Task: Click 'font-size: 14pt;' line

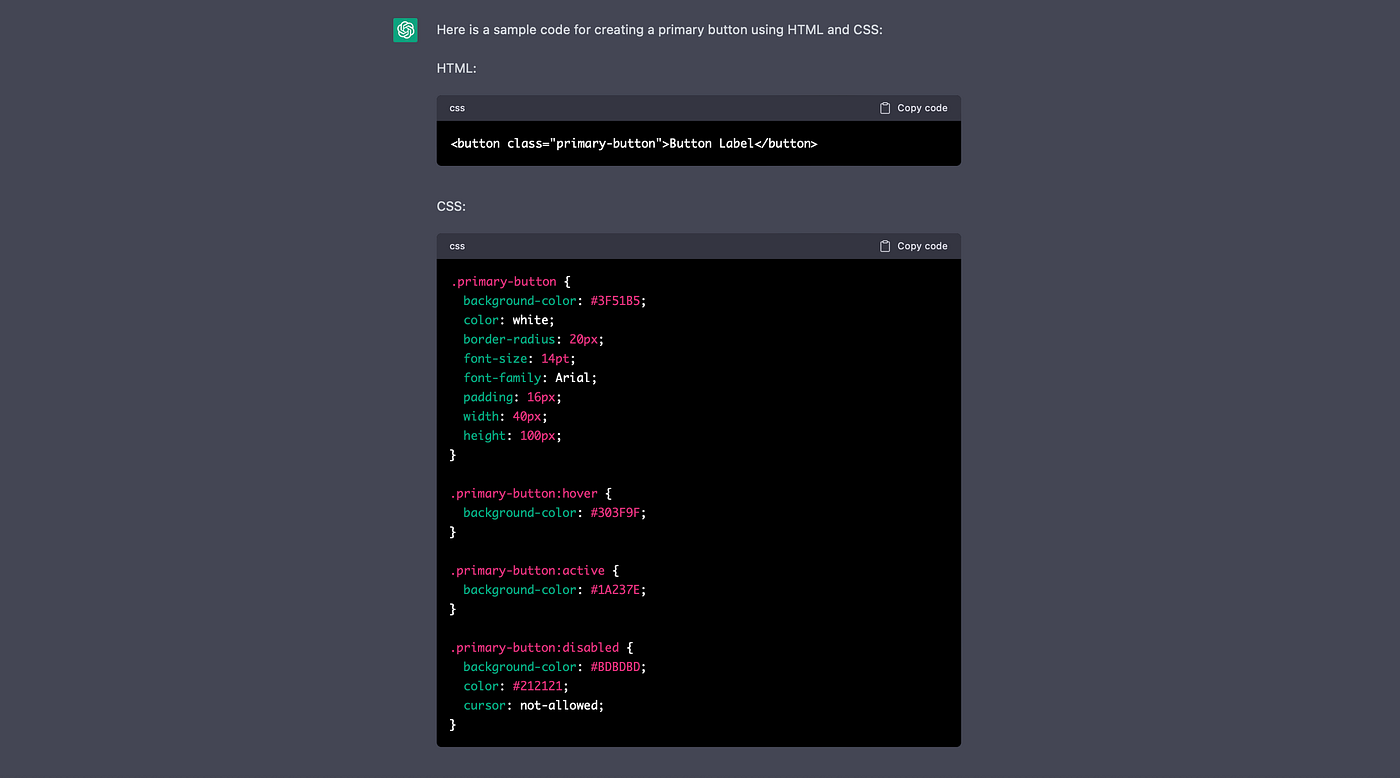Action: pyautogui.click(x=520, y=359)
